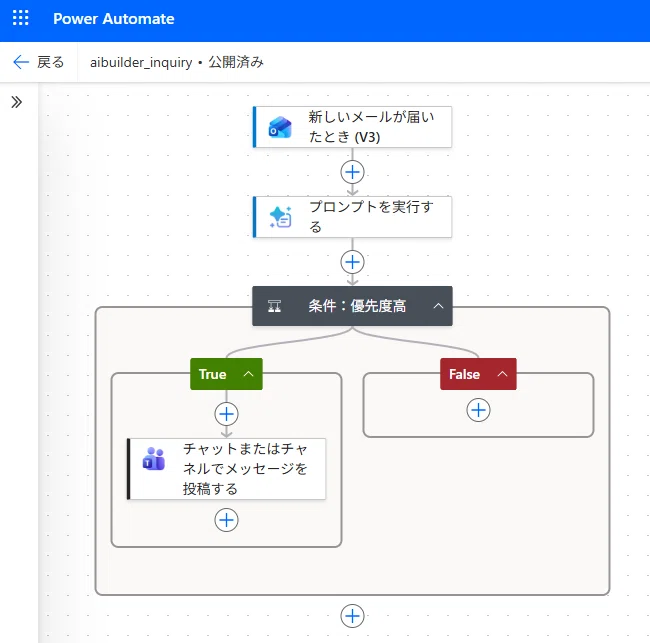The width and height of the screenshot is (650, 643).
Task: Select the False branch label
Action: (464, 374)
